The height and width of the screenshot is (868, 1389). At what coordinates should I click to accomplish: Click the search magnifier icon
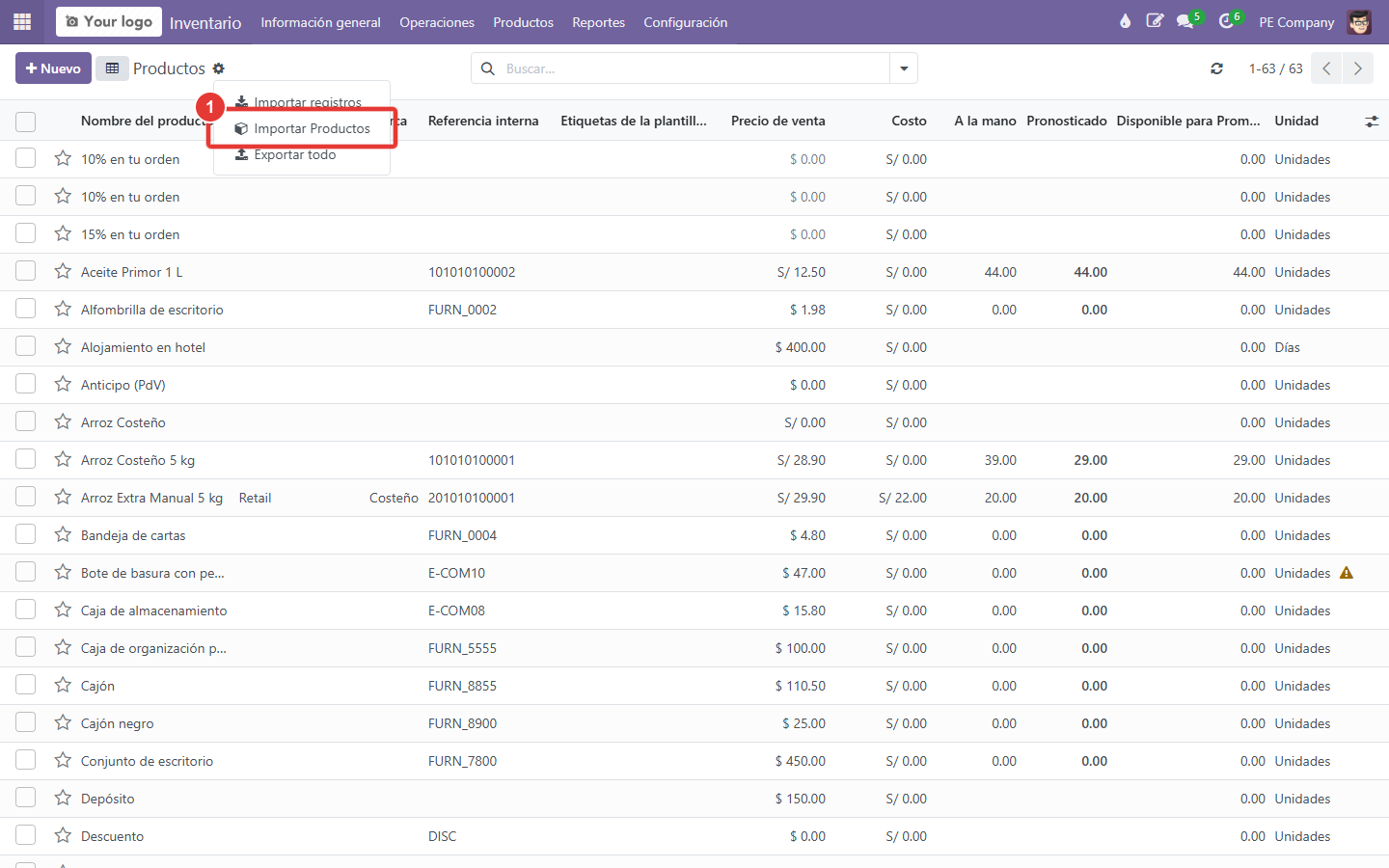tap(488, 68)
